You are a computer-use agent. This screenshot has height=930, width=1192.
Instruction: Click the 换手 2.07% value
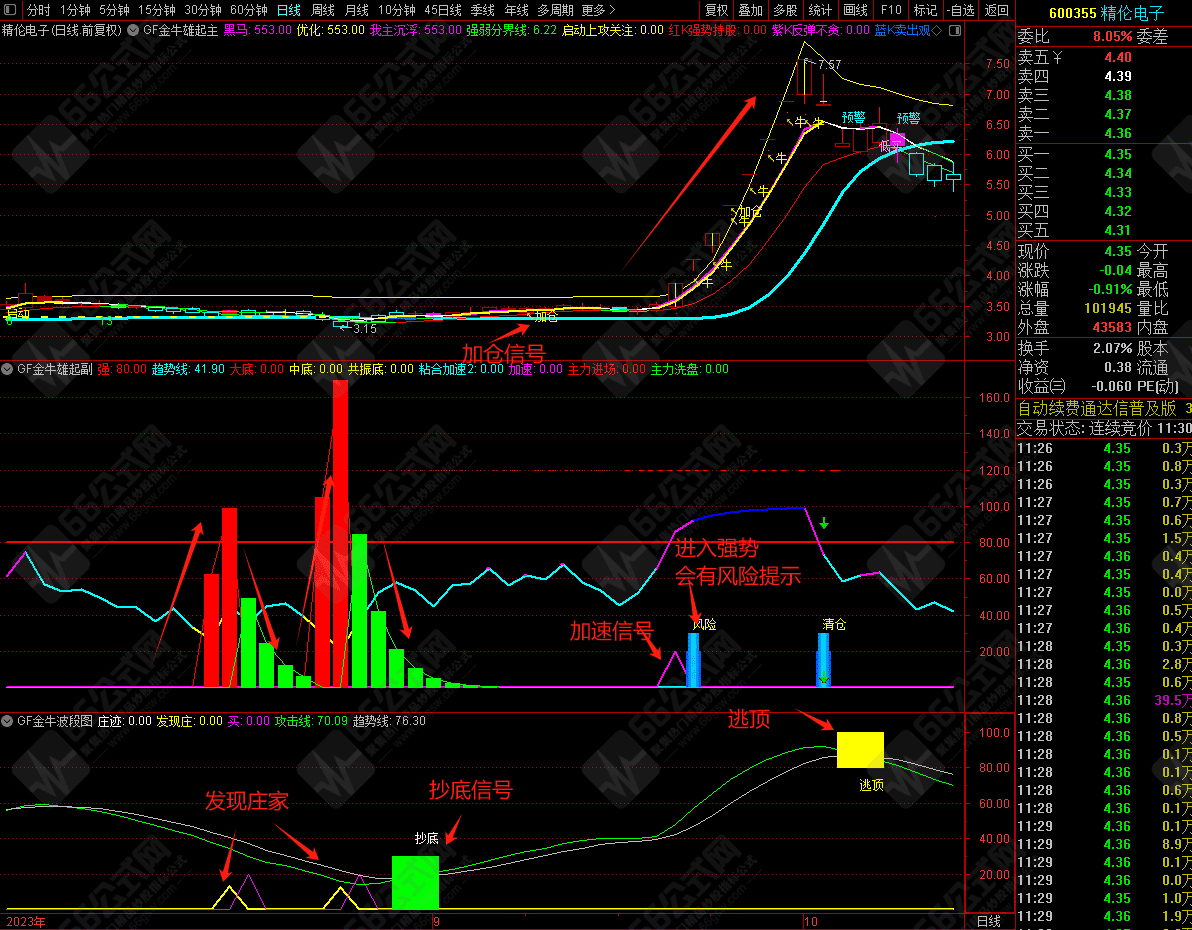[x=1112, y=348]
